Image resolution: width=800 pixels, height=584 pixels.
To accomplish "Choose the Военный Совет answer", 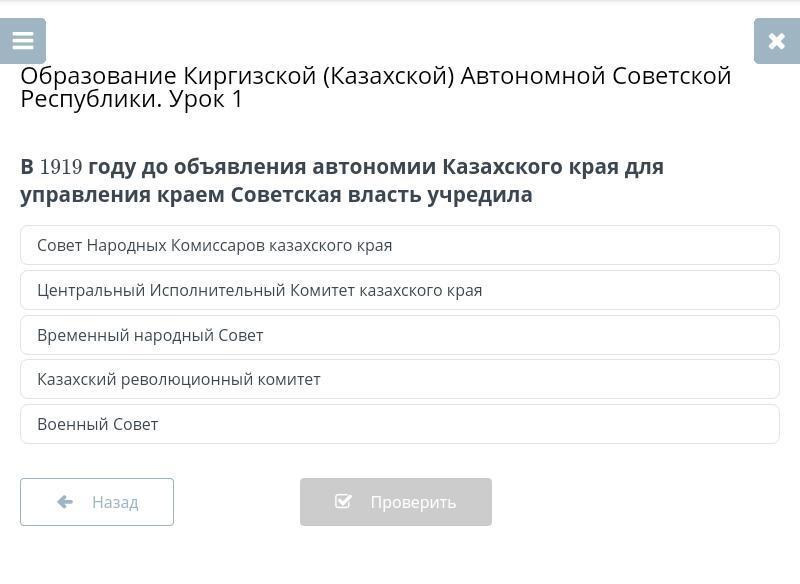I will pos(400,424).
